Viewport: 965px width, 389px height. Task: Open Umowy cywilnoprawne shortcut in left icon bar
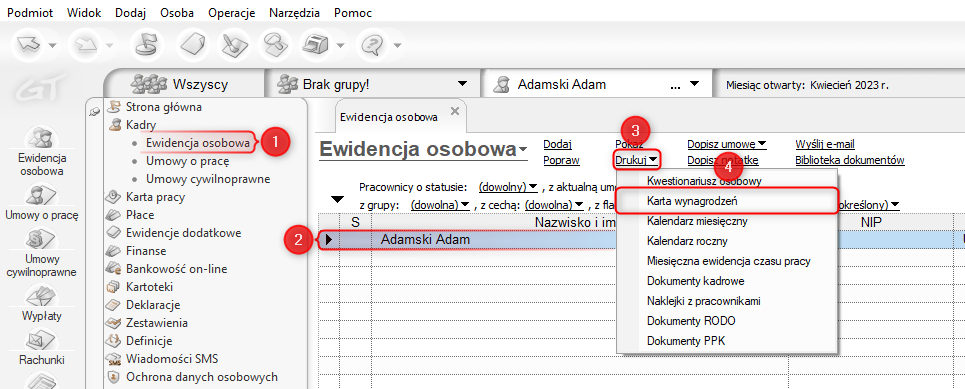[x=42, y=253]
